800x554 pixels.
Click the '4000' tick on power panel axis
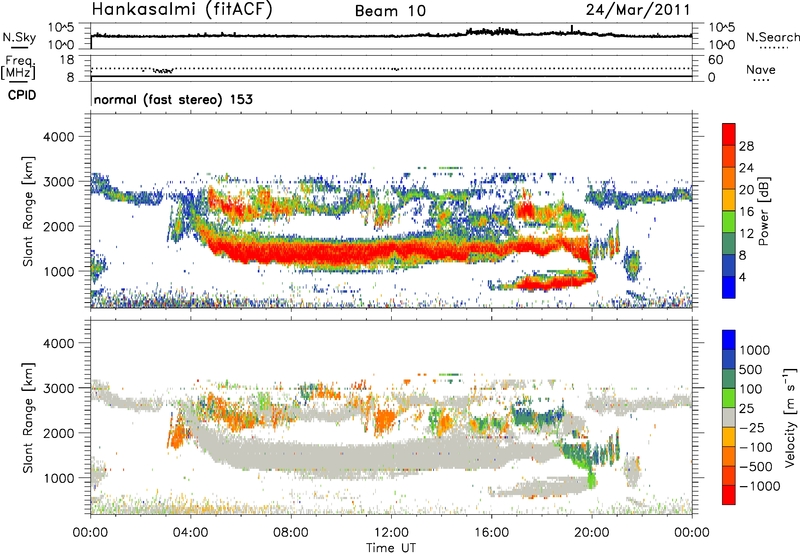[58, 137]
